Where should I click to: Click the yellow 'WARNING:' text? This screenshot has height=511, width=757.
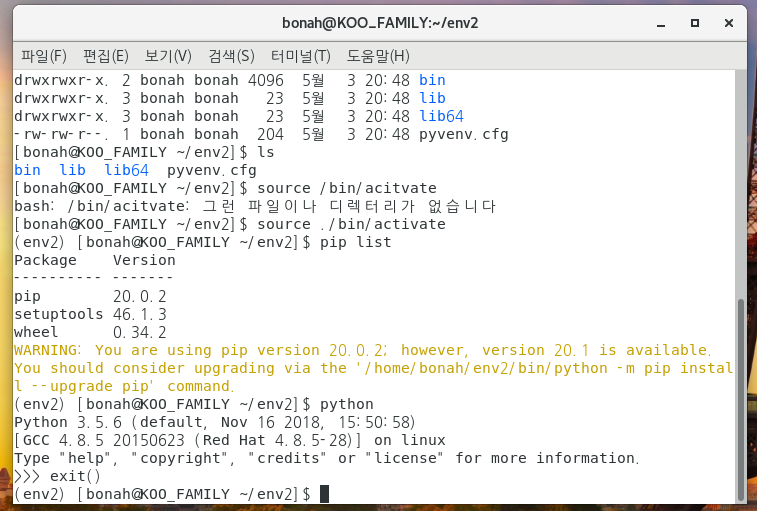coord(48,350)
